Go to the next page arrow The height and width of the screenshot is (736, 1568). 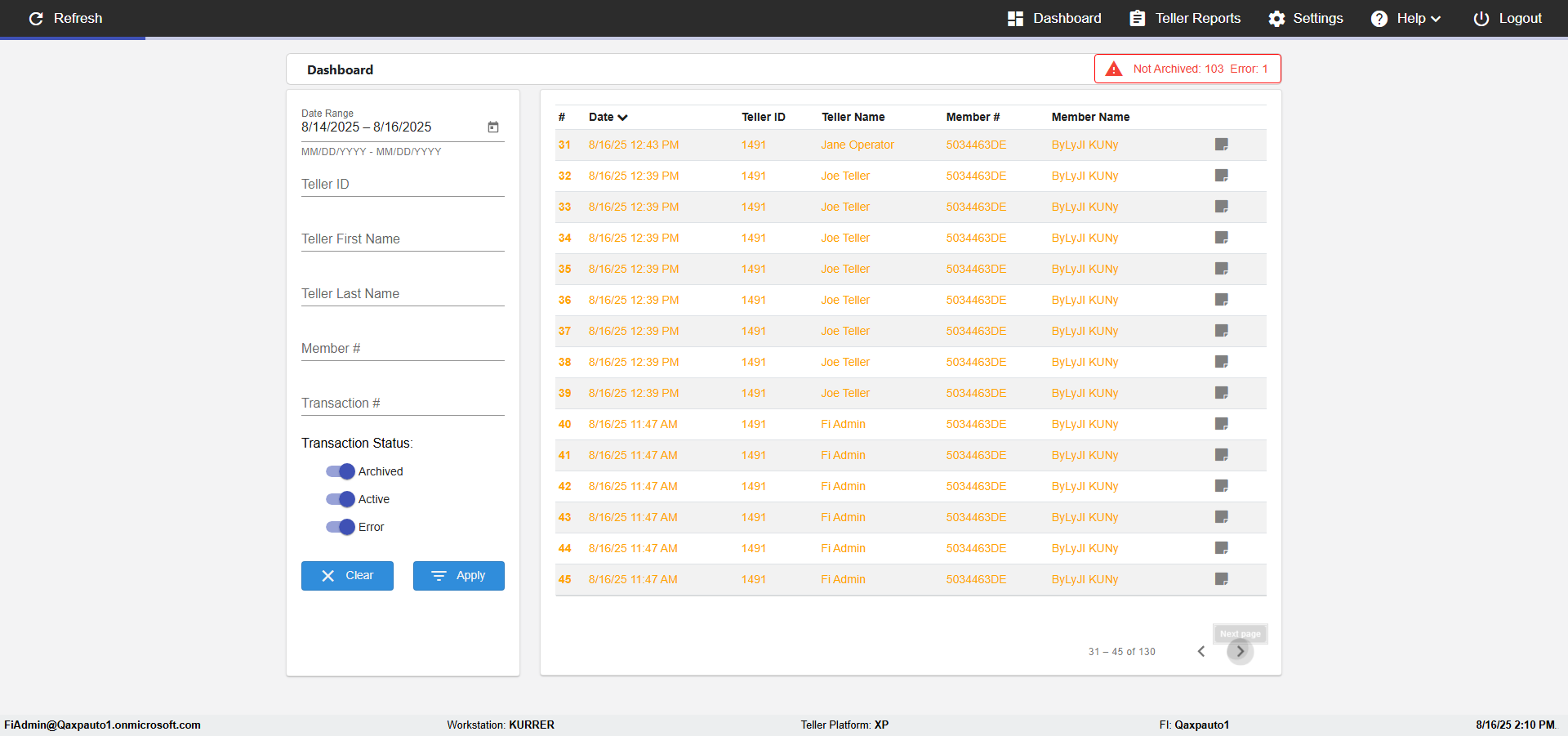[x=1240, y=651]
